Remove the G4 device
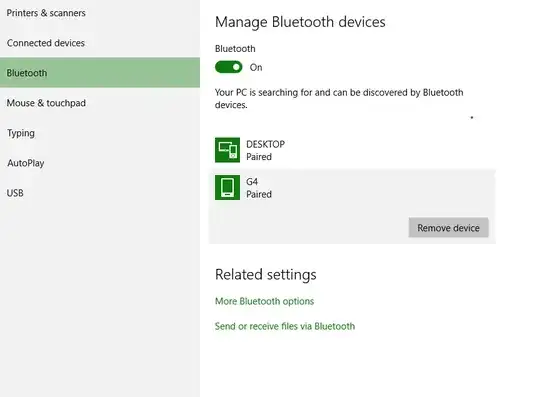The width and height of the screenshot is (540, 397). click(x=448, y=228)
